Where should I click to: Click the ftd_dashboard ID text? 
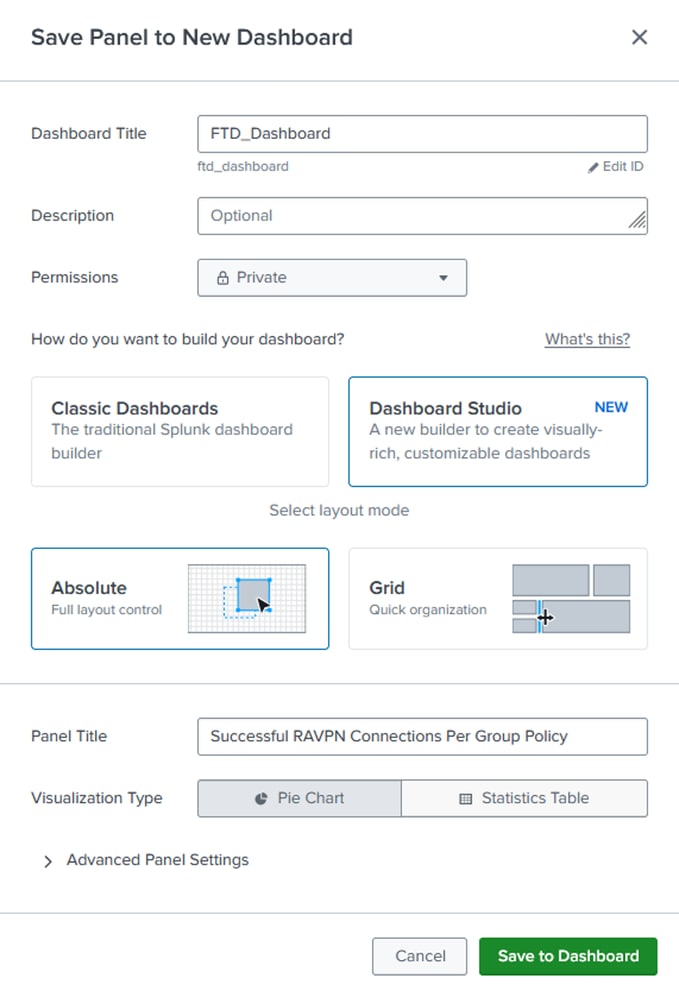point(243,166)
